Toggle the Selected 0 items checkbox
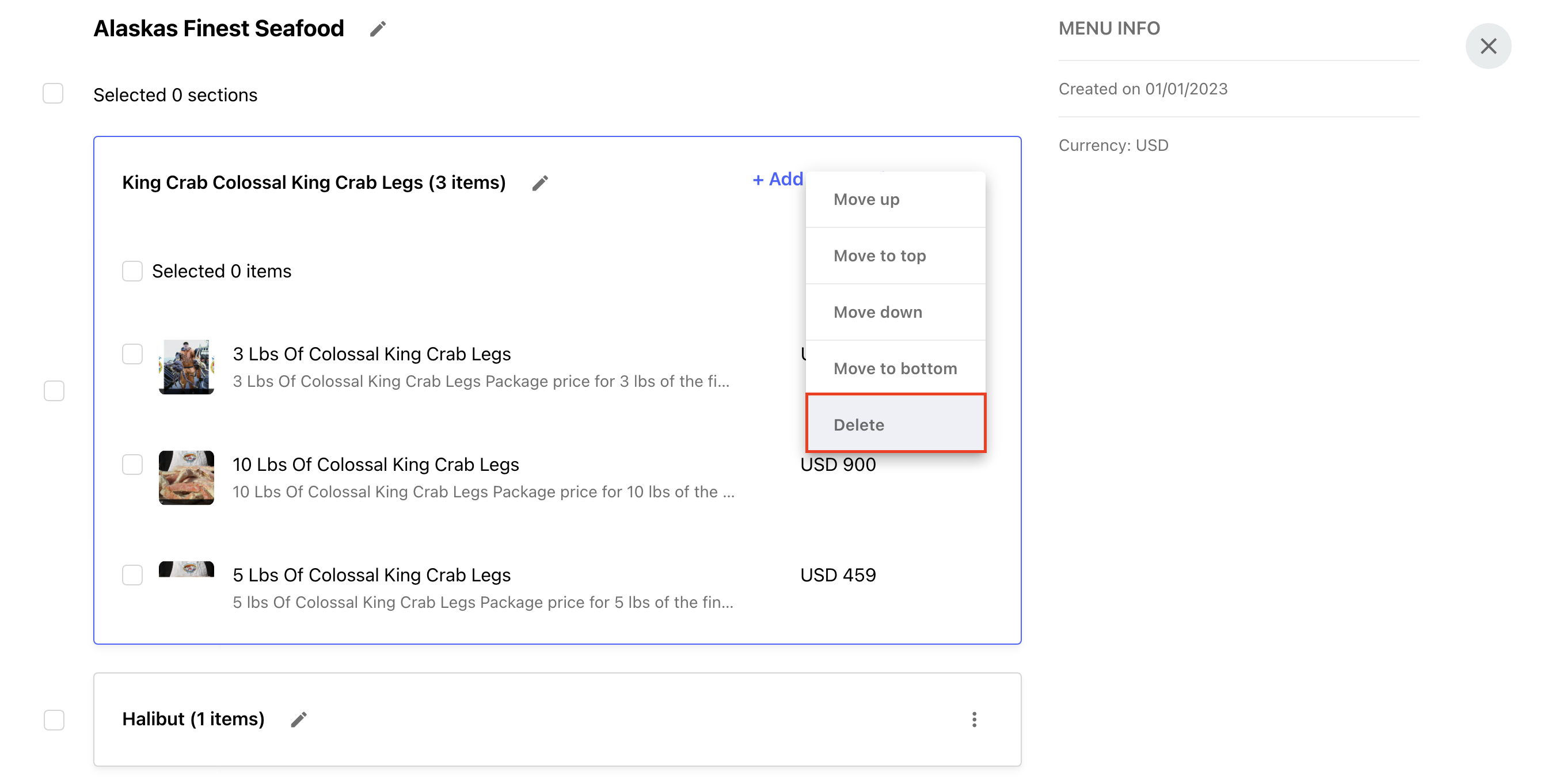Viewport: 1544px width, 784px height. 132,271
